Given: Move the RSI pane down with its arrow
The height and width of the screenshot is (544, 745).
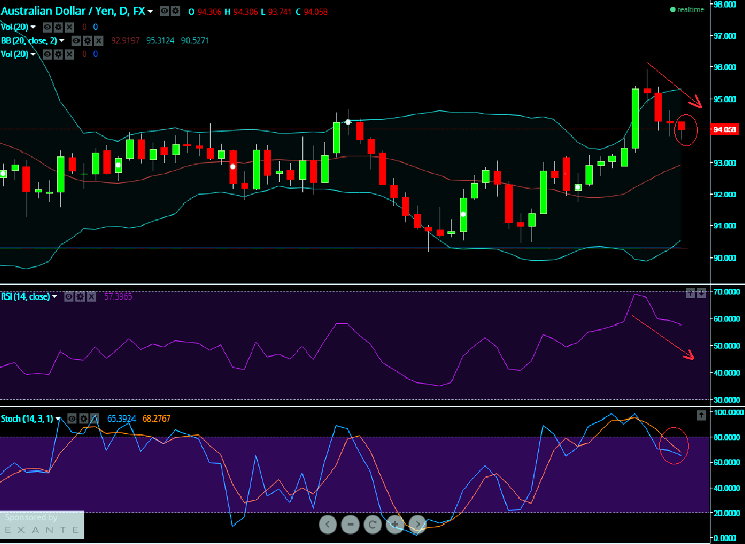Looking at the screenshot, I should [701, 294].
